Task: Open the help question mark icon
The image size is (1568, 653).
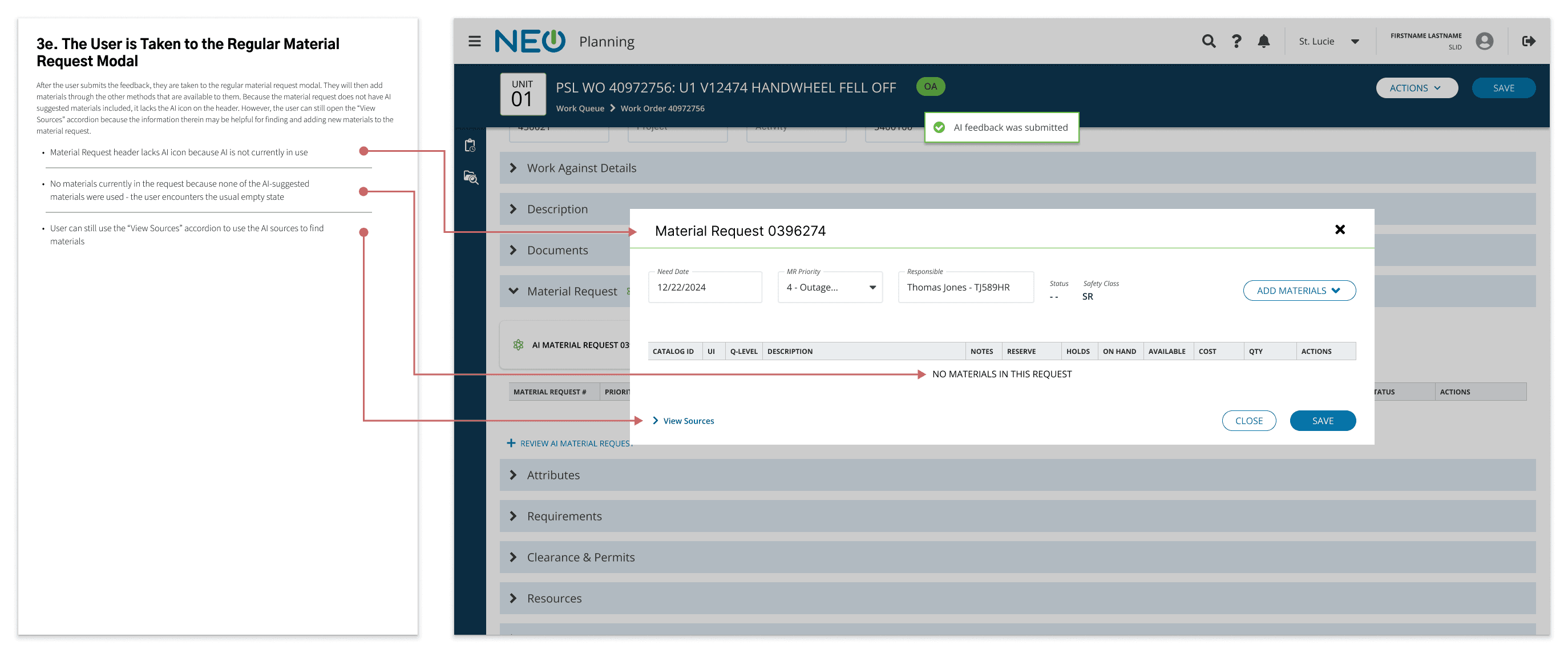Action: click(1236, 42)
